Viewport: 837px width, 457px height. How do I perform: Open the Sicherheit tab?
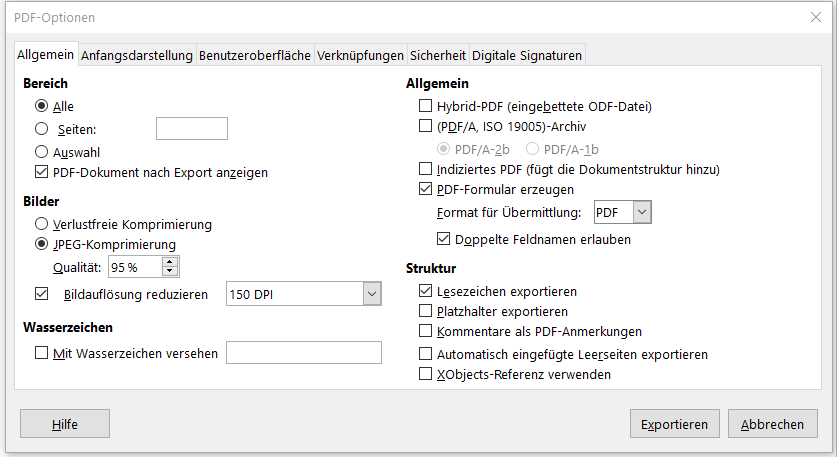point(438,55)
